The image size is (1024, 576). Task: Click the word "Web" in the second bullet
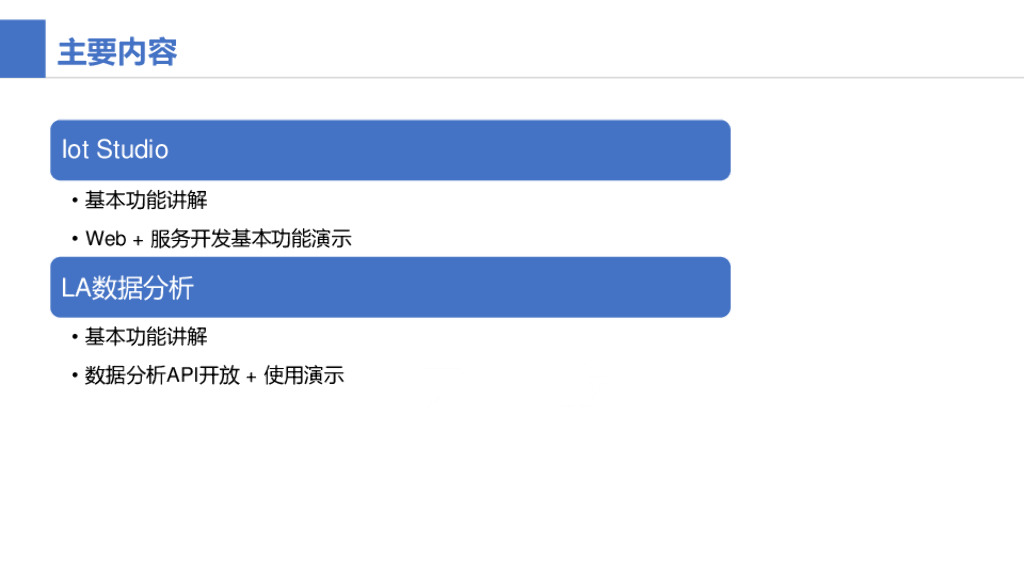106,239
